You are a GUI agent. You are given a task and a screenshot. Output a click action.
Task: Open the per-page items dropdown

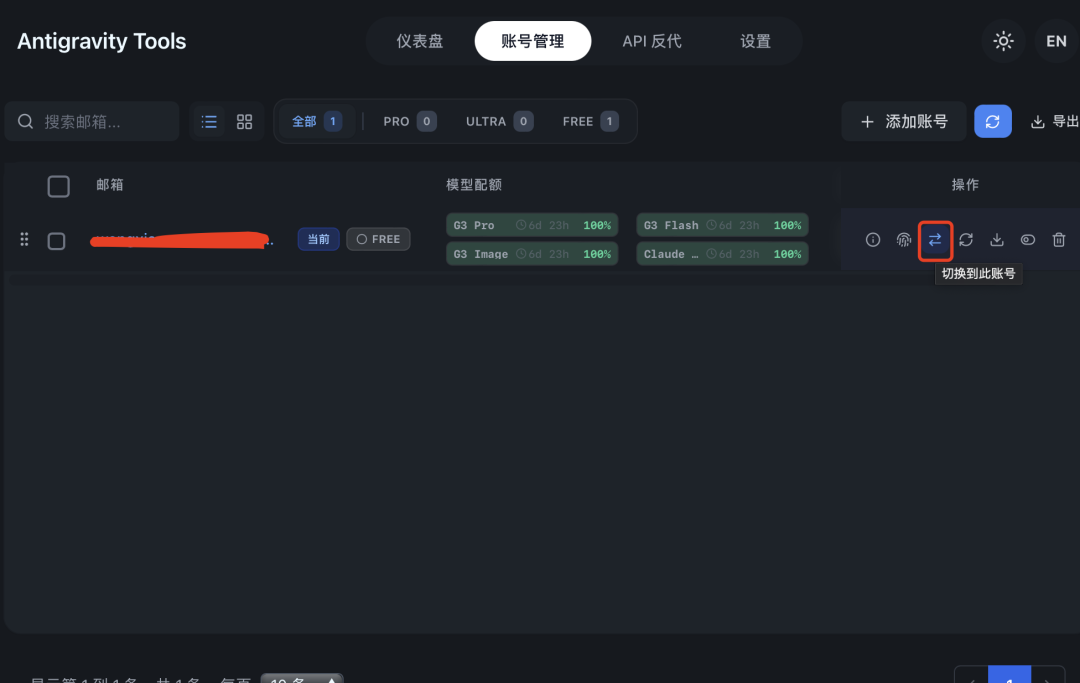click(301, 678)
